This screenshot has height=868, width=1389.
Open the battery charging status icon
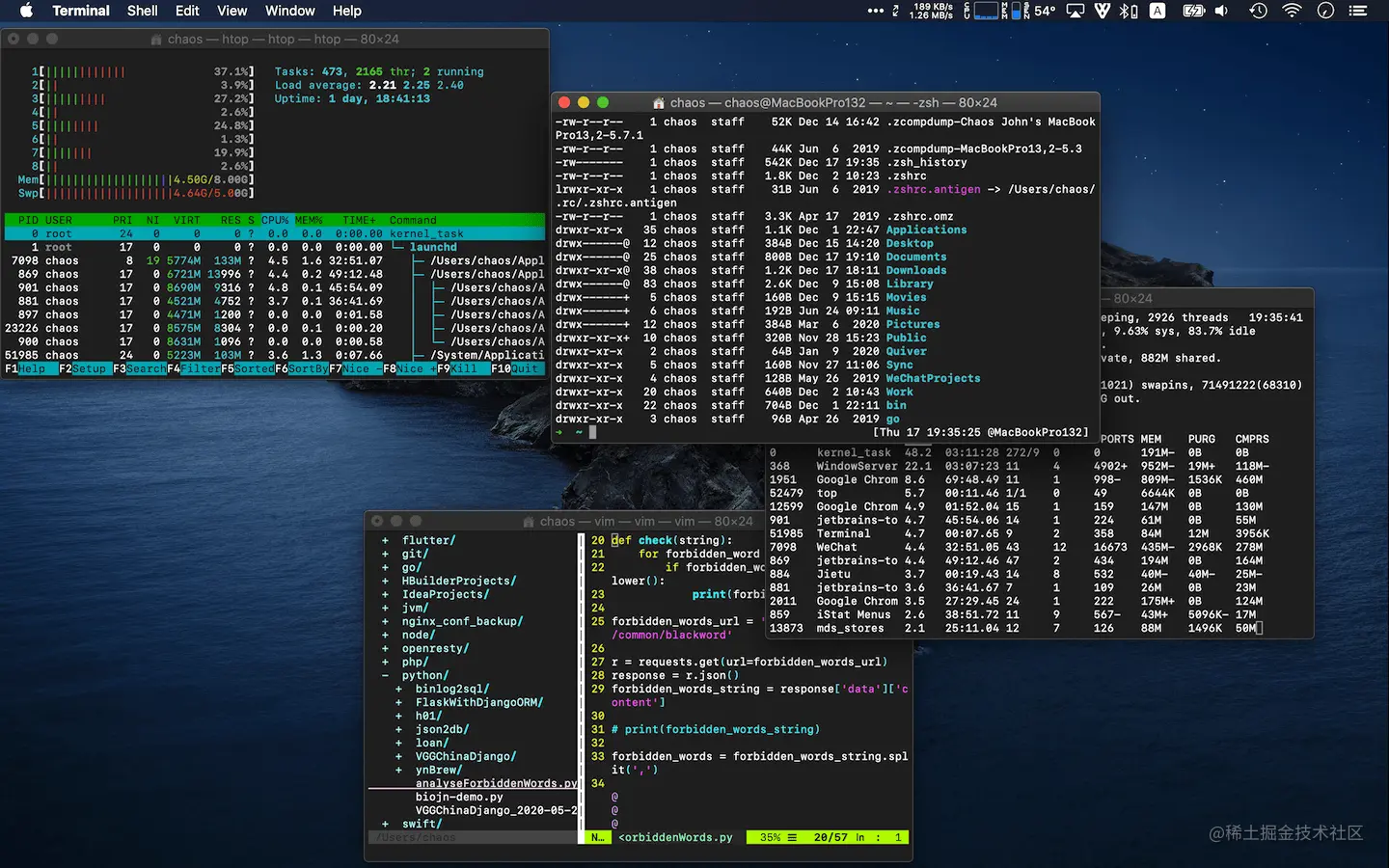coord(1193,11)
